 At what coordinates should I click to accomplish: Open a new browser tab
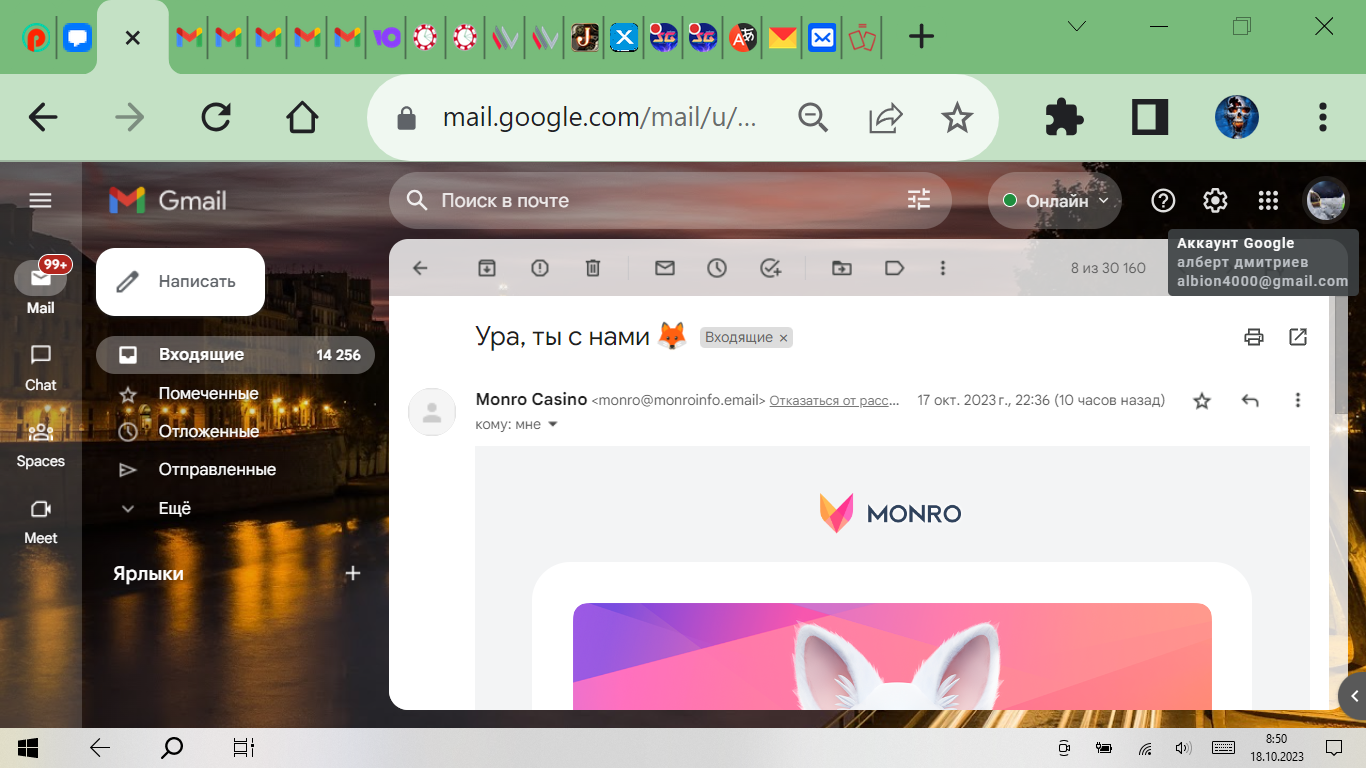click(x=921, y=38)
